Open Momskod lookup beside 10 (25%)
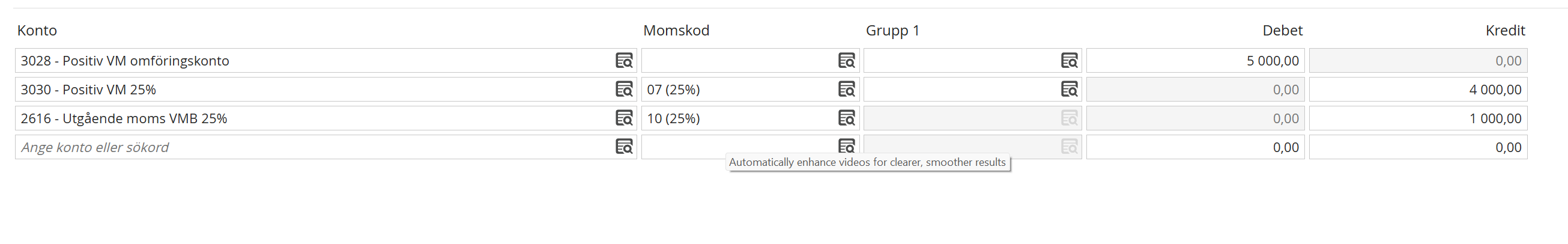This screenshot has width=1568, height=244. point(847,118)
